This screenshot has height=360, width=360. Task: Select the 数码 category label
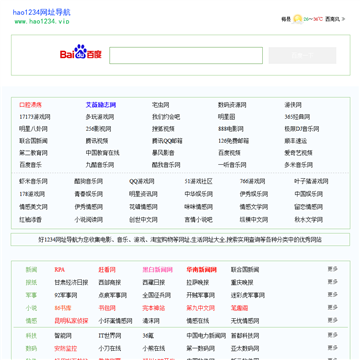[31, 349]
